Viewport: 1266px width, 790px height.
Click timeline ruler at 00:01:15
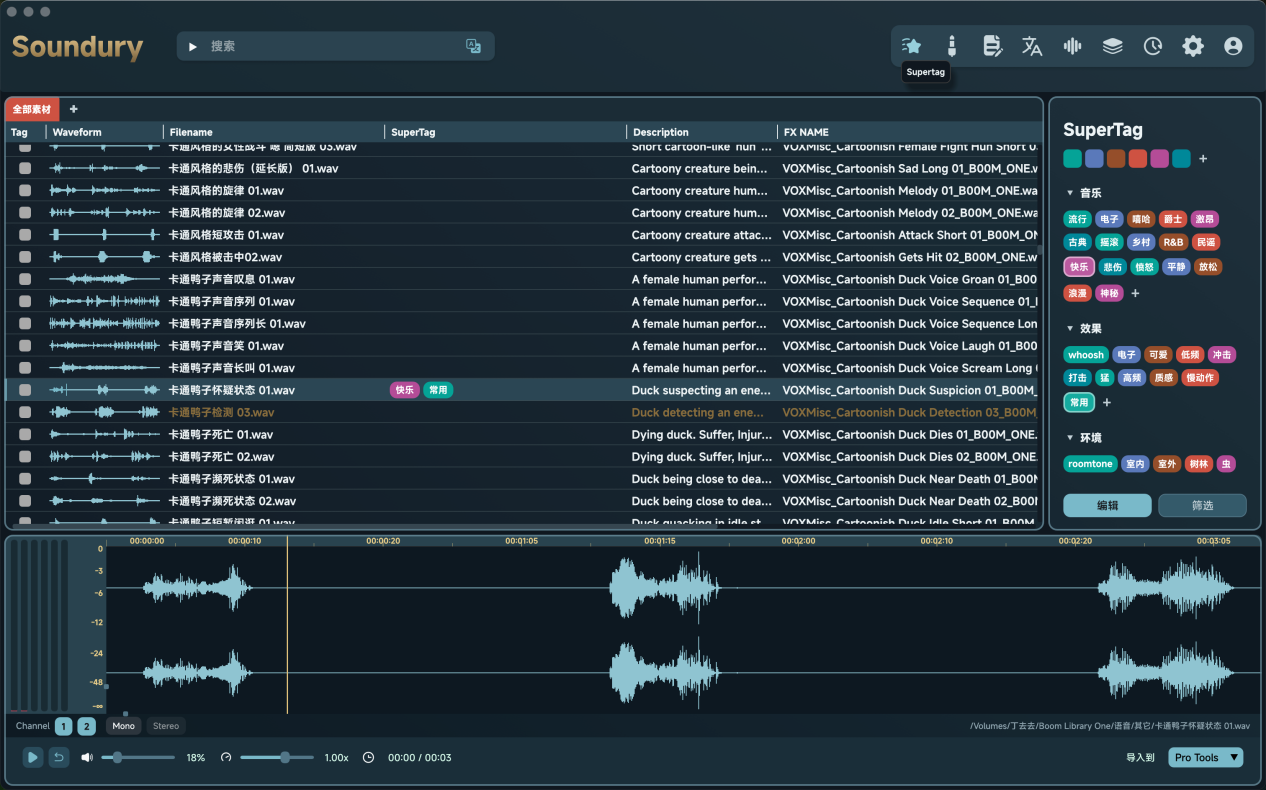pos(659,541)
